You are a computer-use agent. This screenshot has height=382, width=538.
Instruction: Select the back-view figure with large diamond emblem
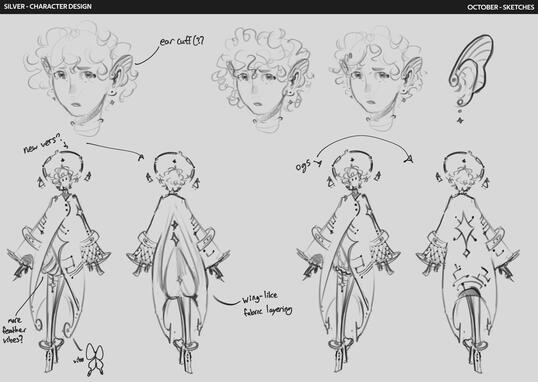468,262
